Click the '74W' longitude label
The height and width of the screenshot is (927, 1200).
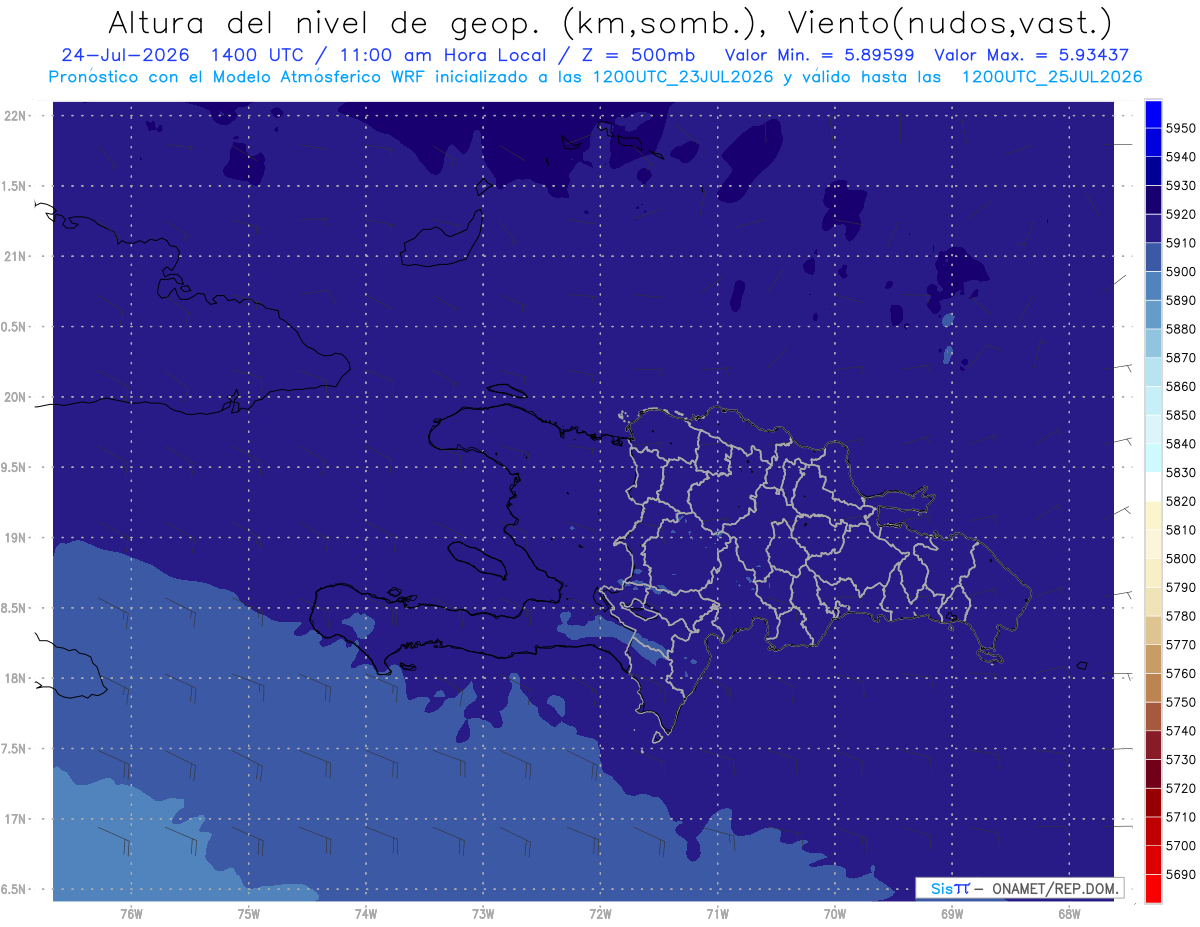(x=365, y=913)
